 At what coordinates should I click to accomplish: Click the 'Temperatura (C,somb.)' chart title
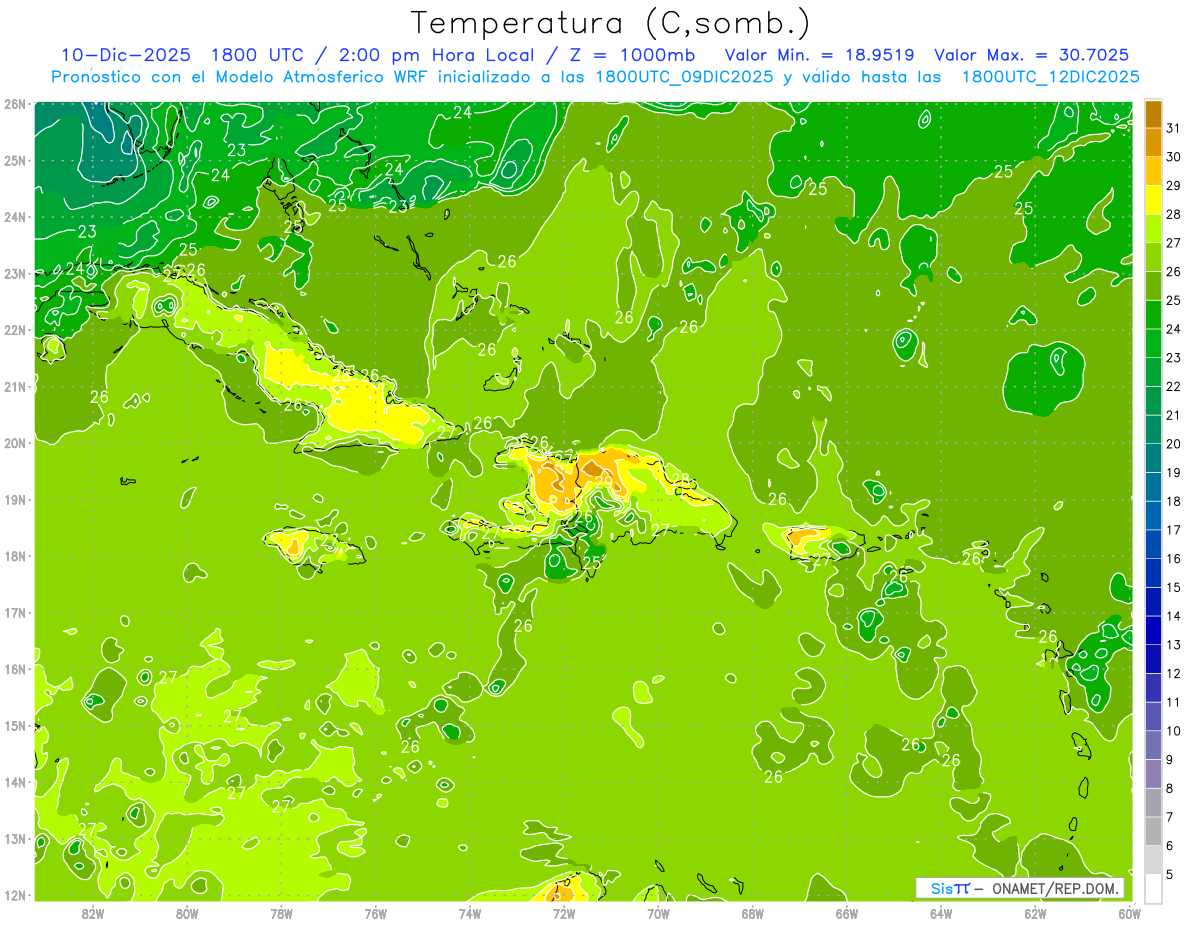[x=610, y=24]
